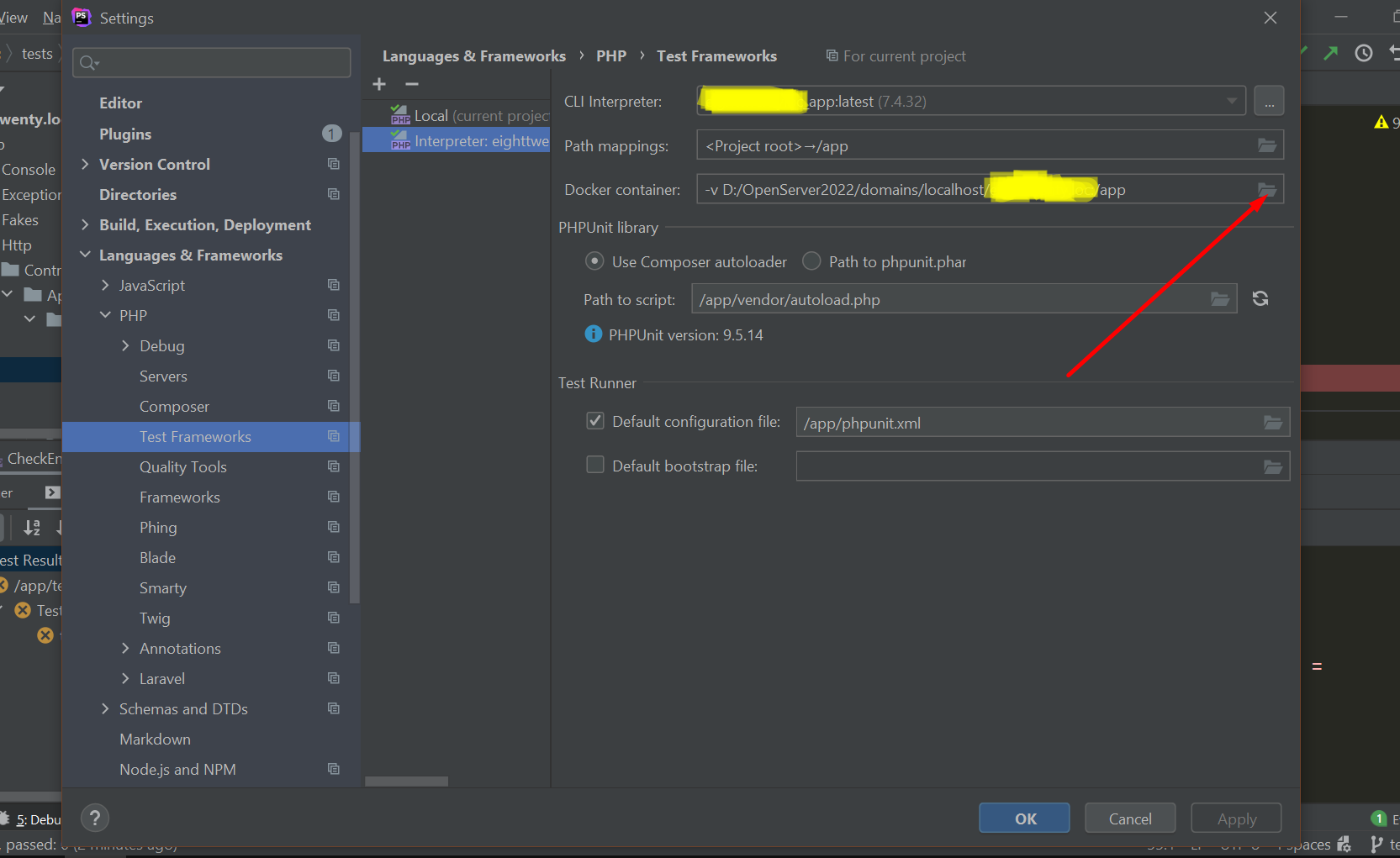The width and height of the screenshot is (1400, 858).
Task: Expand the Debug settings node
Action: tap(125, 345)
